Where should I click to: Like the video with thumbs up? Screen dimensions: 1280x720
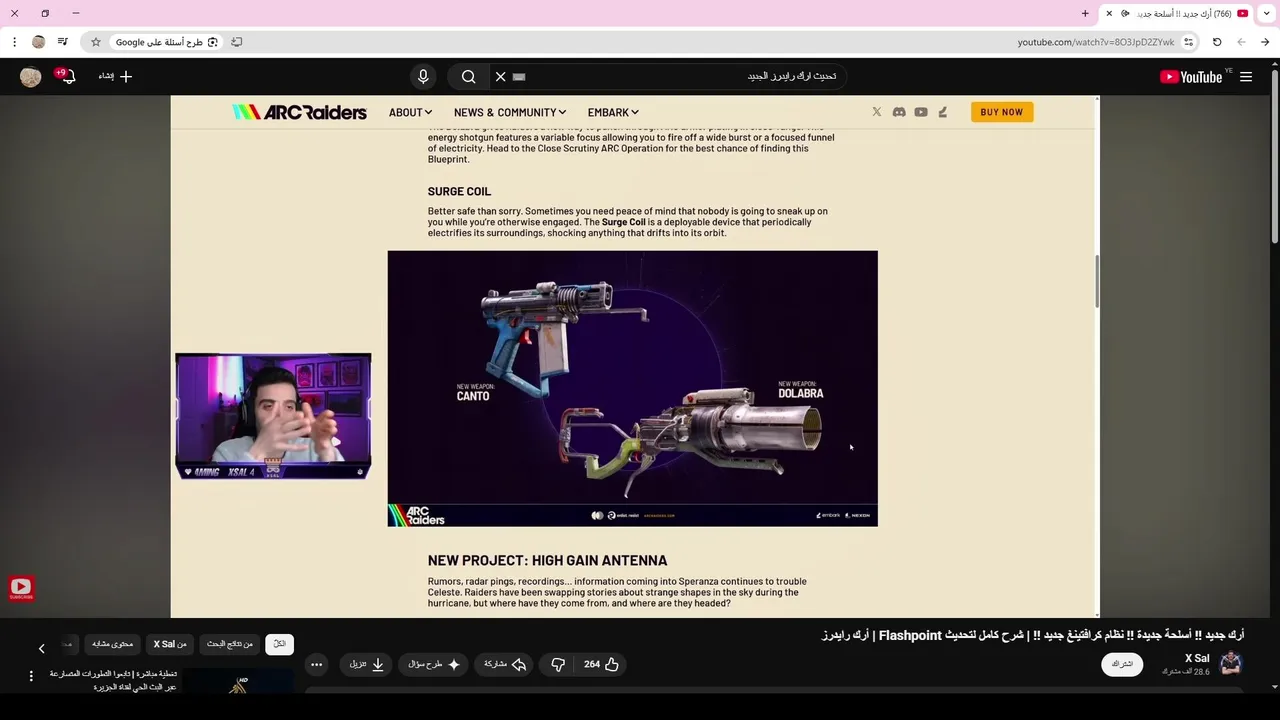601,664
